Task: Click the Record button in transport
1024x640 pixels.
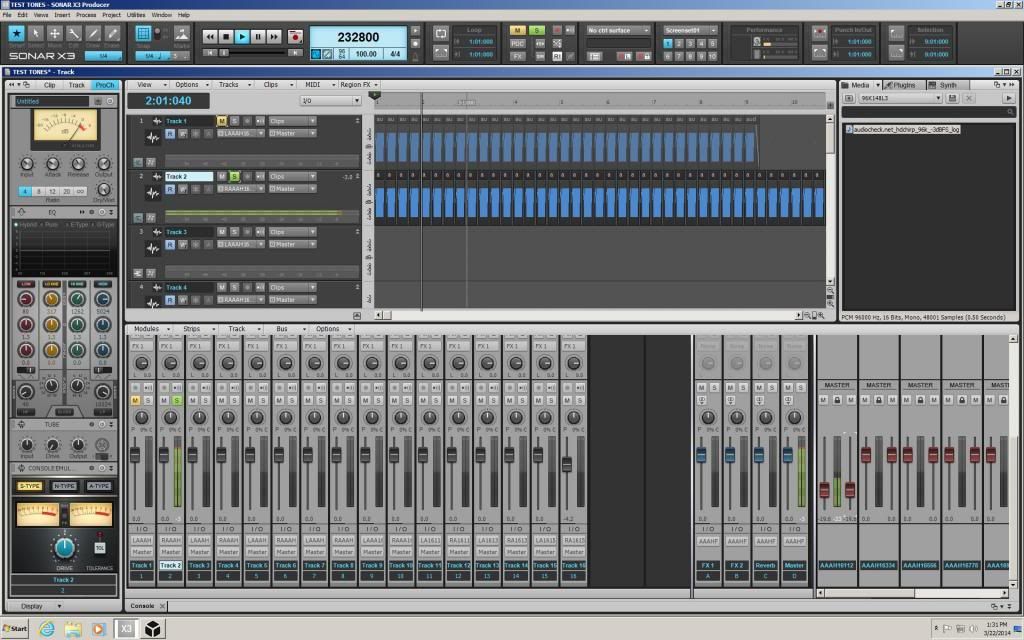Action: 295,37
